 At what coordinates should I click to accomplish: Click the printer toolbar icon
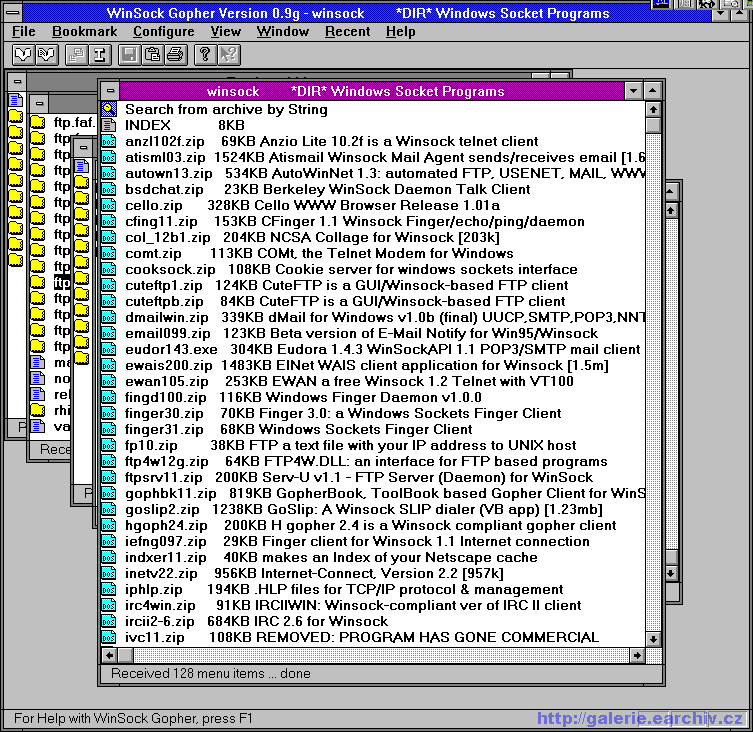175,55
